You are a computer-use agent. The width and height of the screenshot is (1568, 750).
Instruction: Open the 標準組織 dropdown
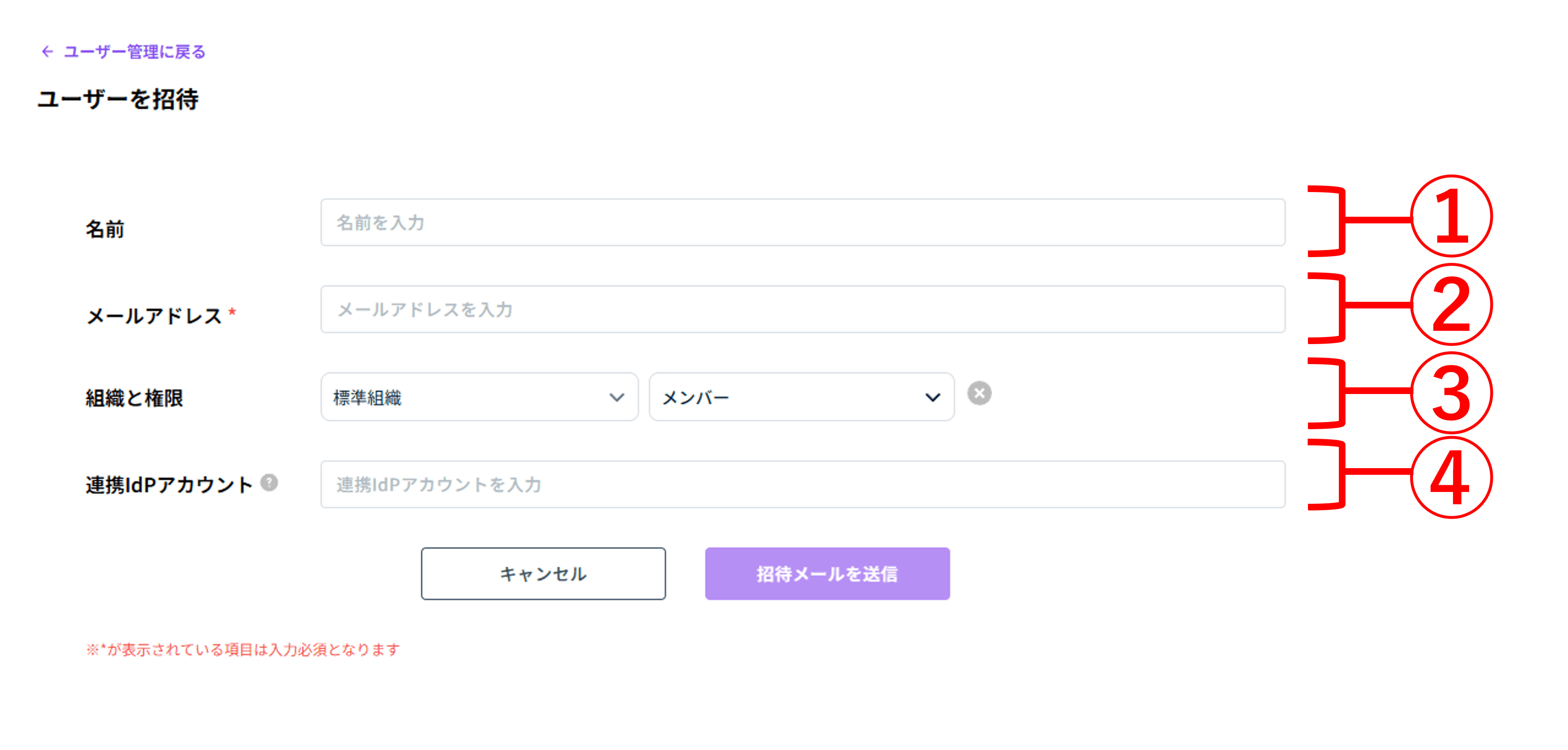pos(479,397)
